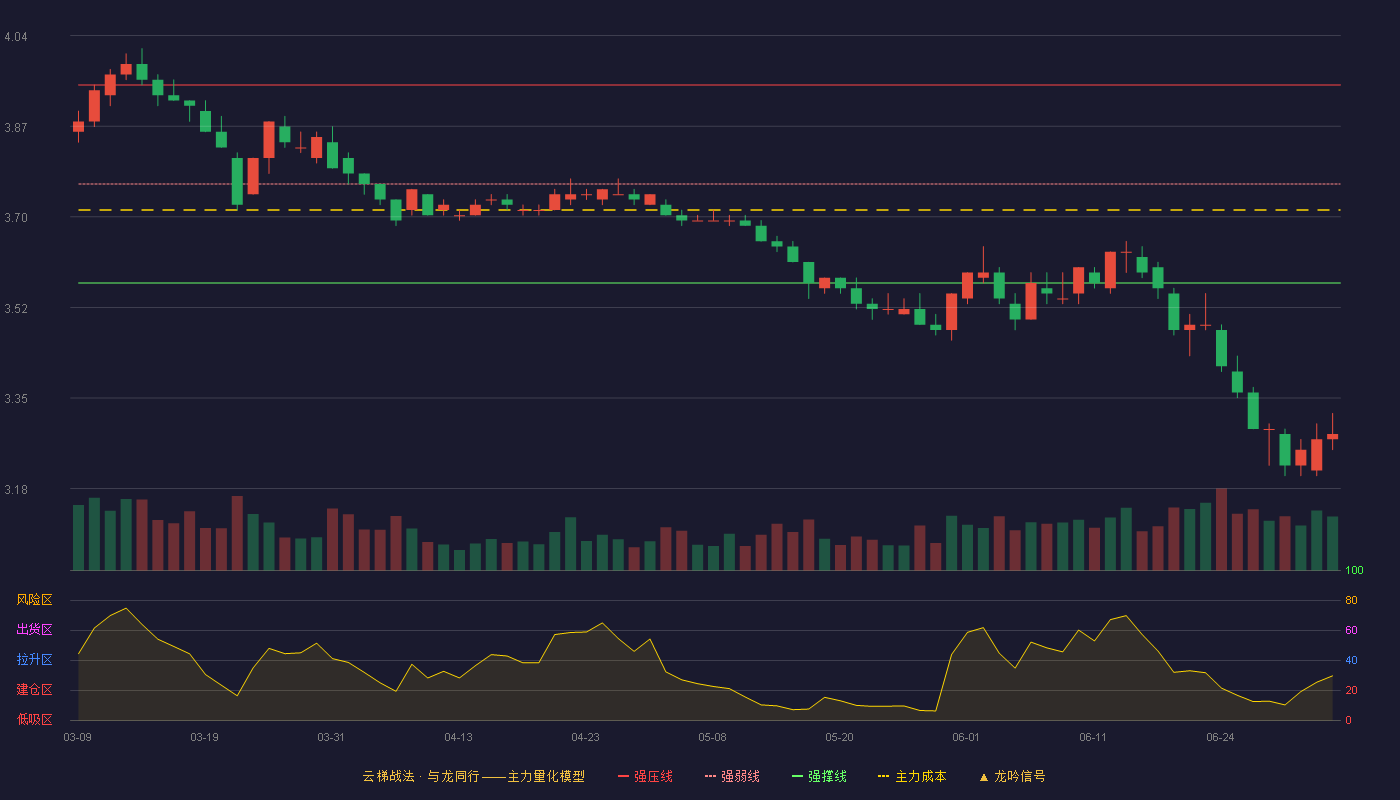Click the 风险区 zone label

(x=34, y=600)
